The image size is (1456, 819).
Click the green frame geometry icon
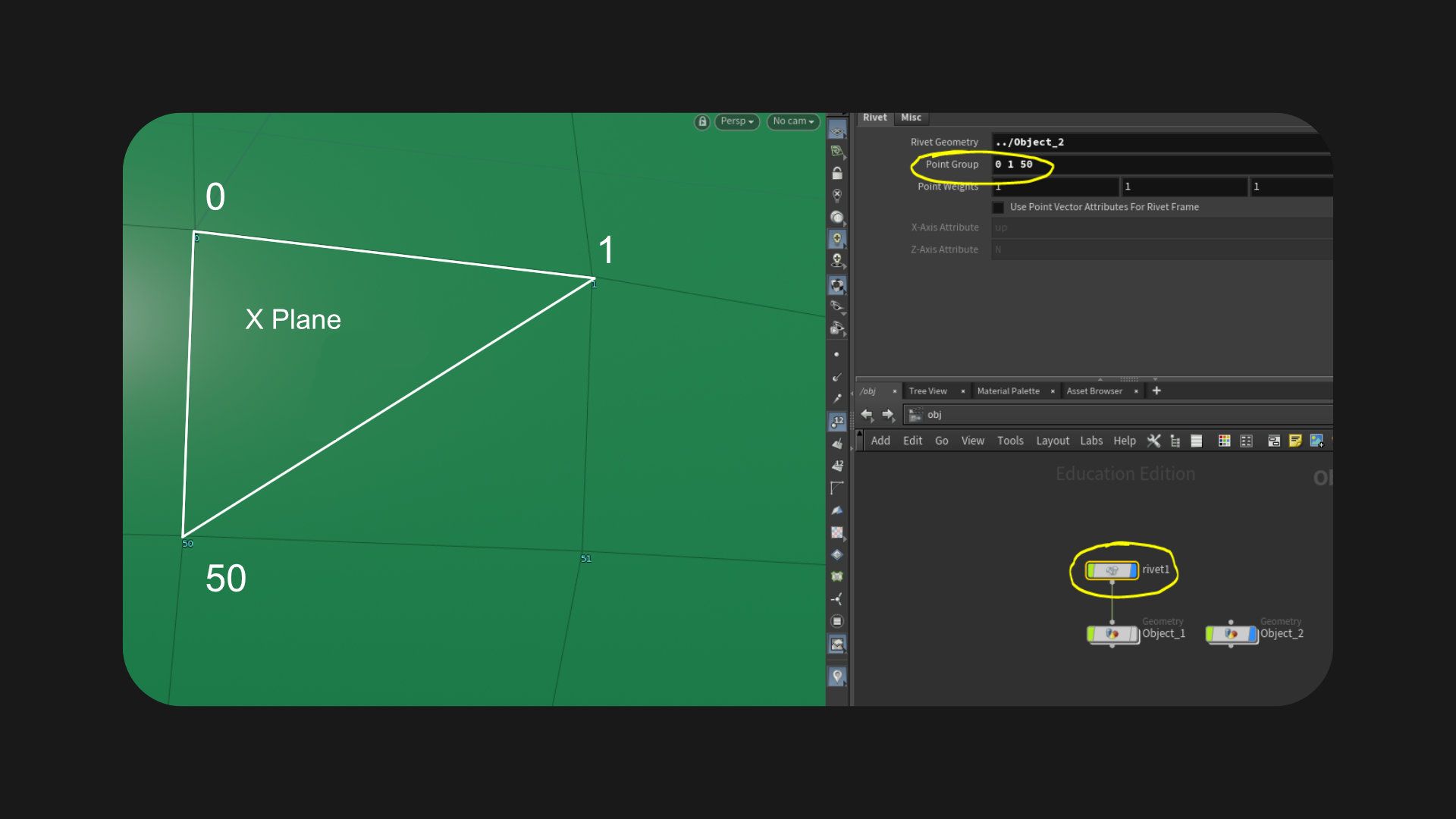click(x=837, y=576)
